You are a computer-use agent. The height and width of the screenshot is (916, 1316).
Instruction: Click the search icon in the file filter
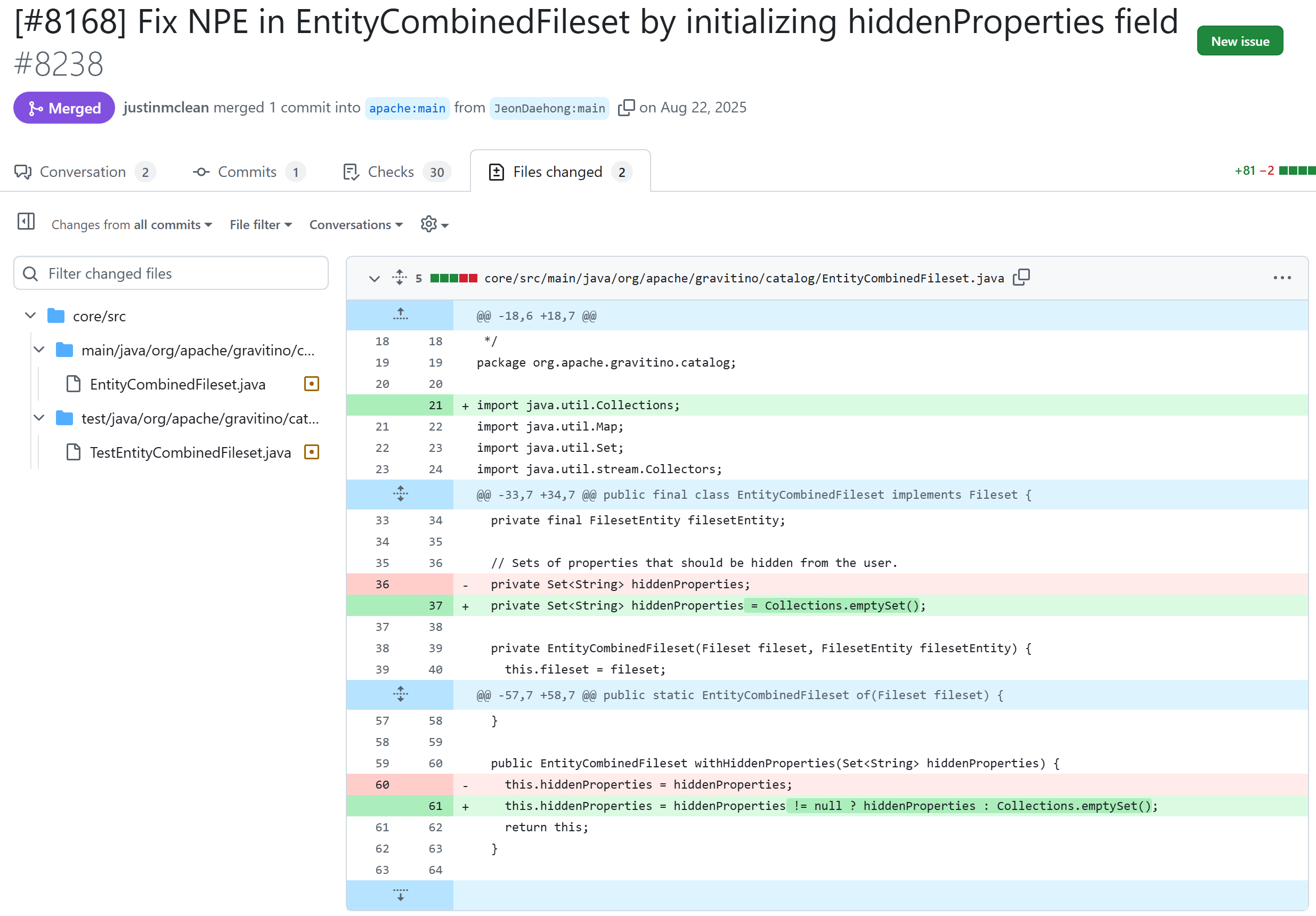click(30, 273)
